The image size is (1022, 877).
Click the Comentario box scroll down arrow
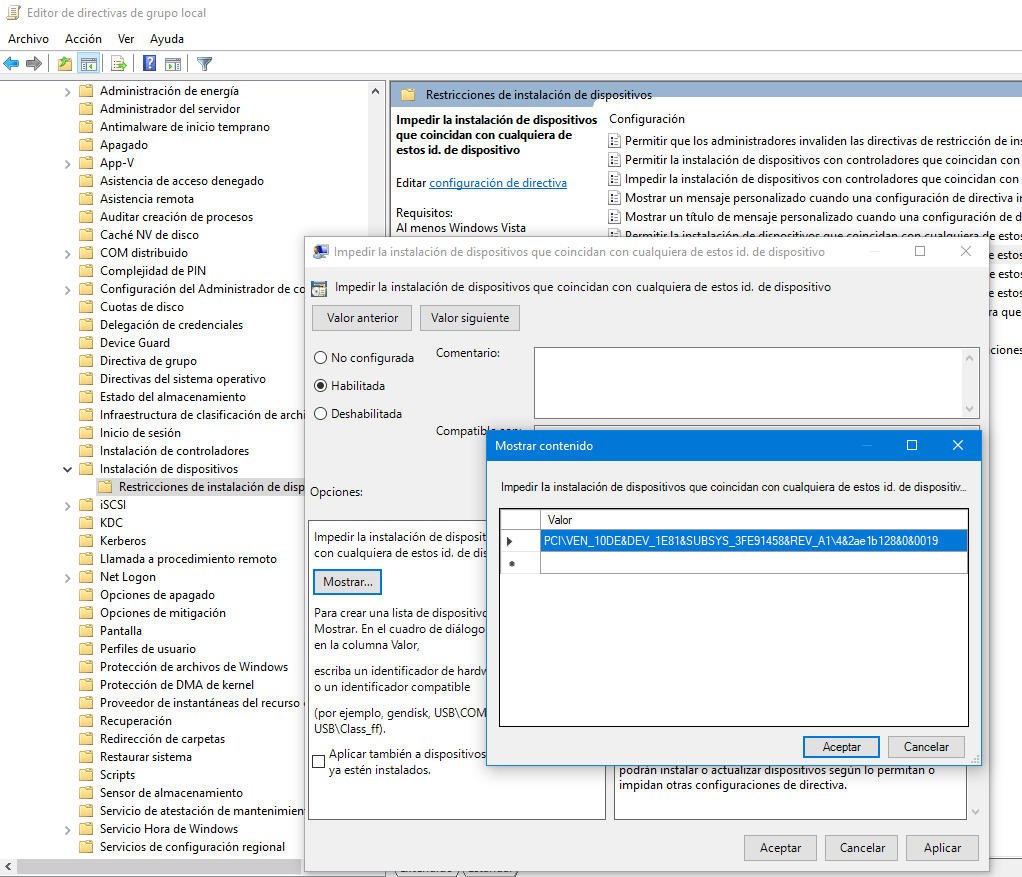point(969,409)
